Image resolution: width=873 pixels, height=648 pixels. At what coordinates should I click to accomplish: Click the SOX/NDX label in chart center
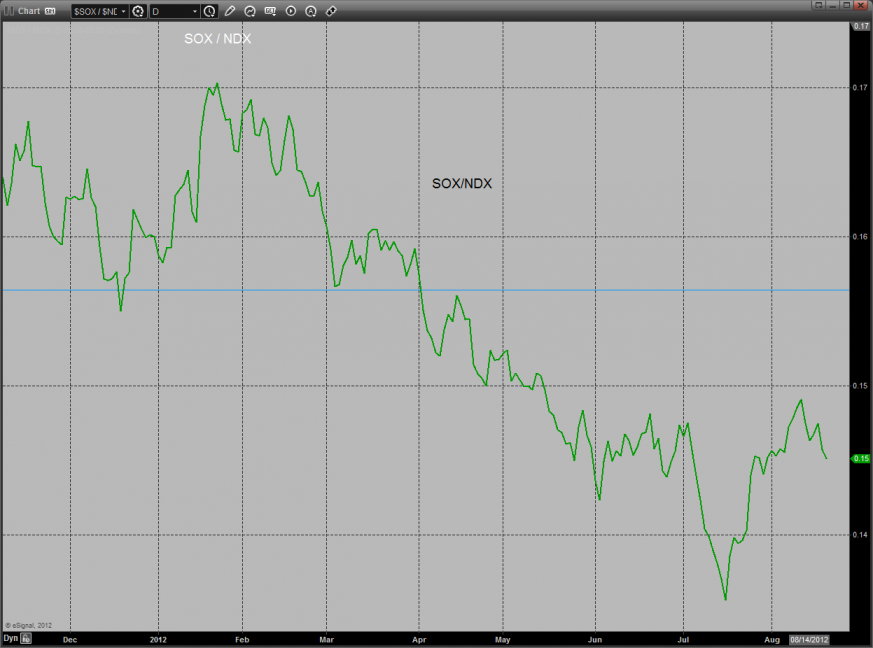461,183
